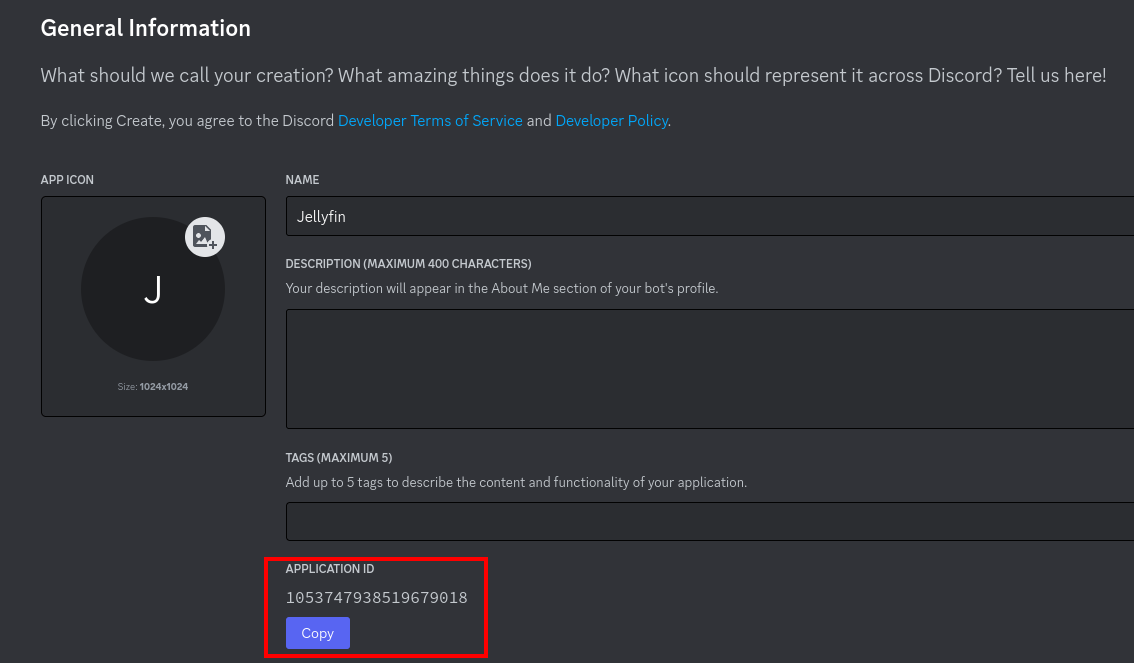The height and width of the screenshot is (663, 1134).
Task: Click the DESCRIPTION MAXIMUM 400 CHARACTERS label
Action: pos(408,263)
